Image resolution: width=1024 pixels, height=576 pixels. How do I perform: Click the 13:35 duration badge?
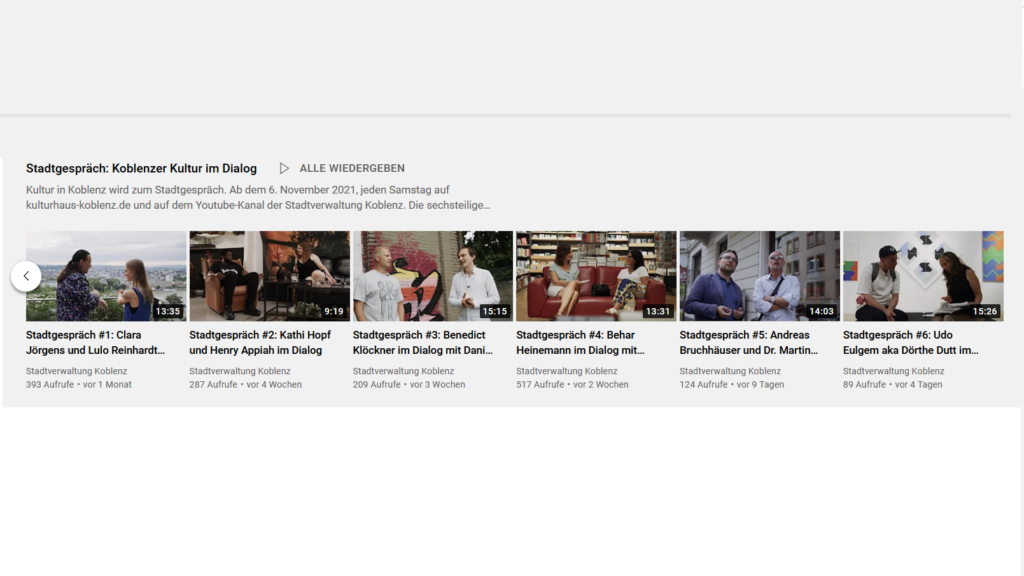(x=167, y=312)
